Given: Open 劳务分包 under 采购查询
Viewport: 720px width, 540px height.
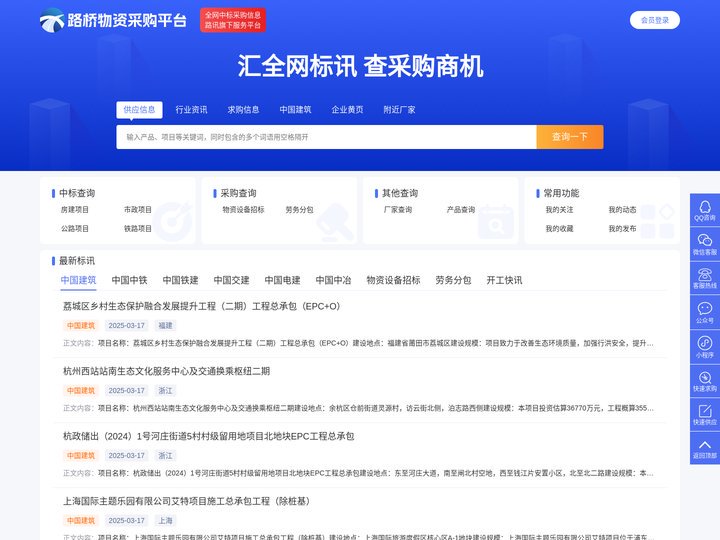Looking at the screenshot, I should tap(299, 210).
